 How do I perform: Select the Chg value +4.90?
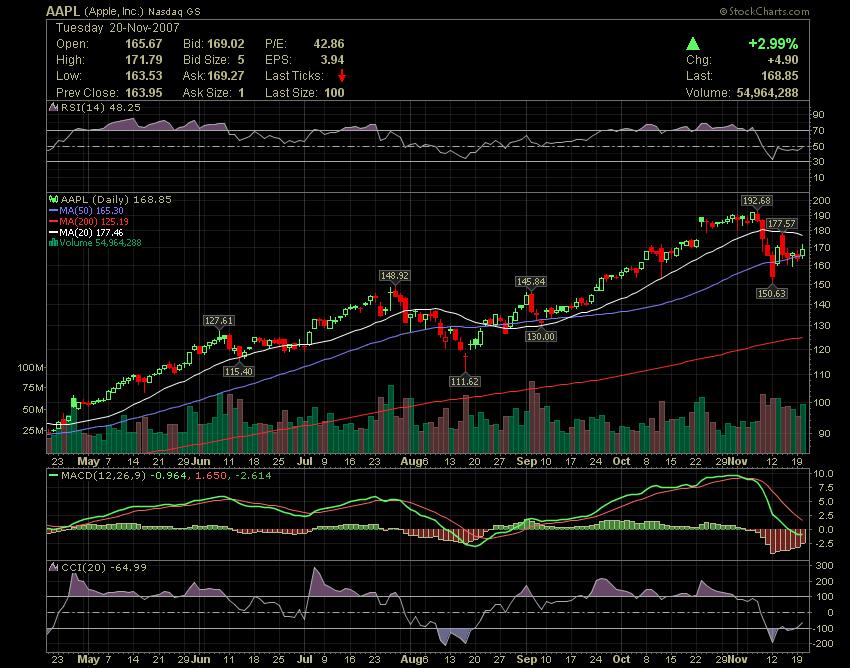tap(782, 60)
